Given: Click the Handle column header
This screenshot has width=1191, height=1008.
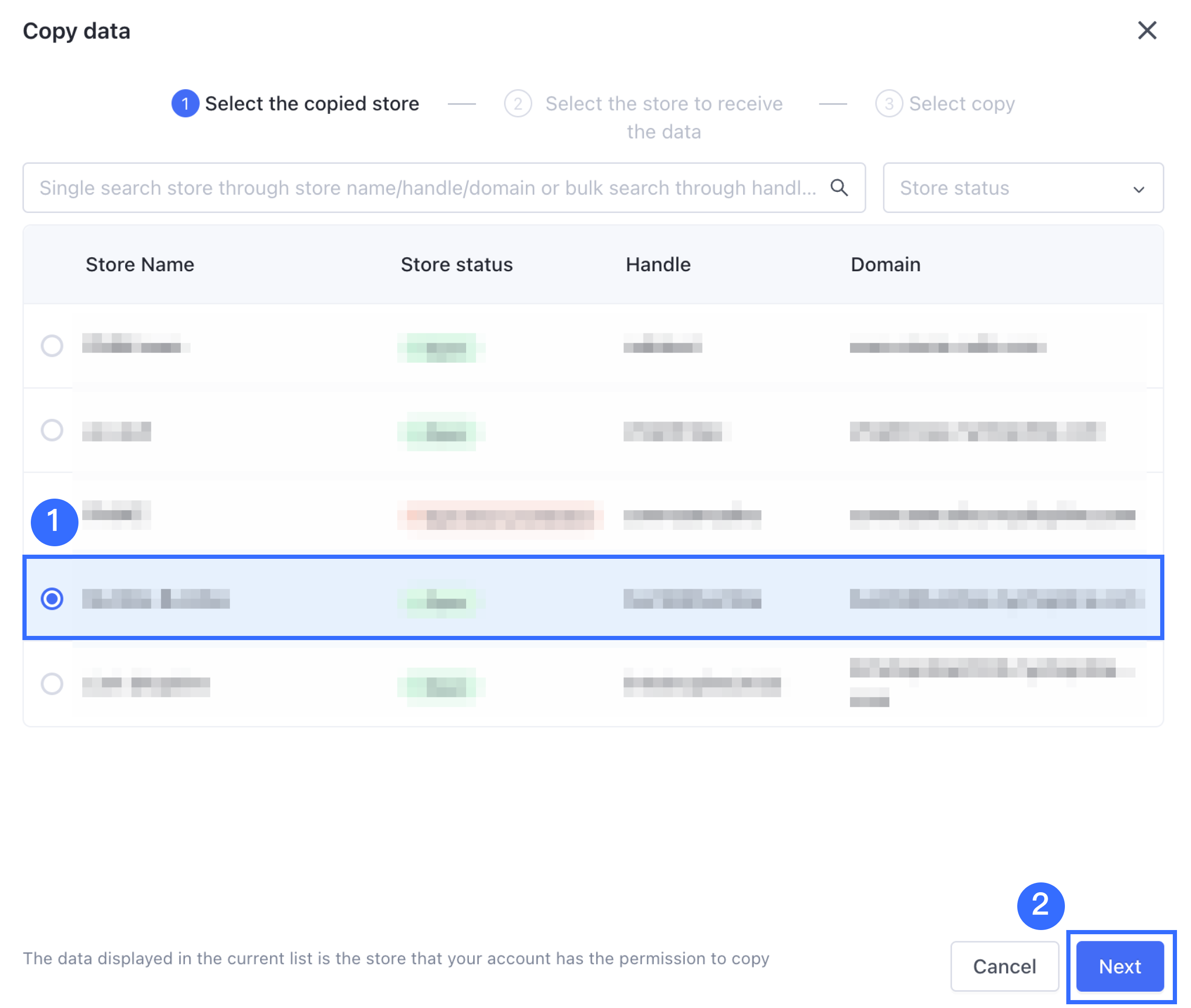Looking at the screenshot, I should pos(658,265).
